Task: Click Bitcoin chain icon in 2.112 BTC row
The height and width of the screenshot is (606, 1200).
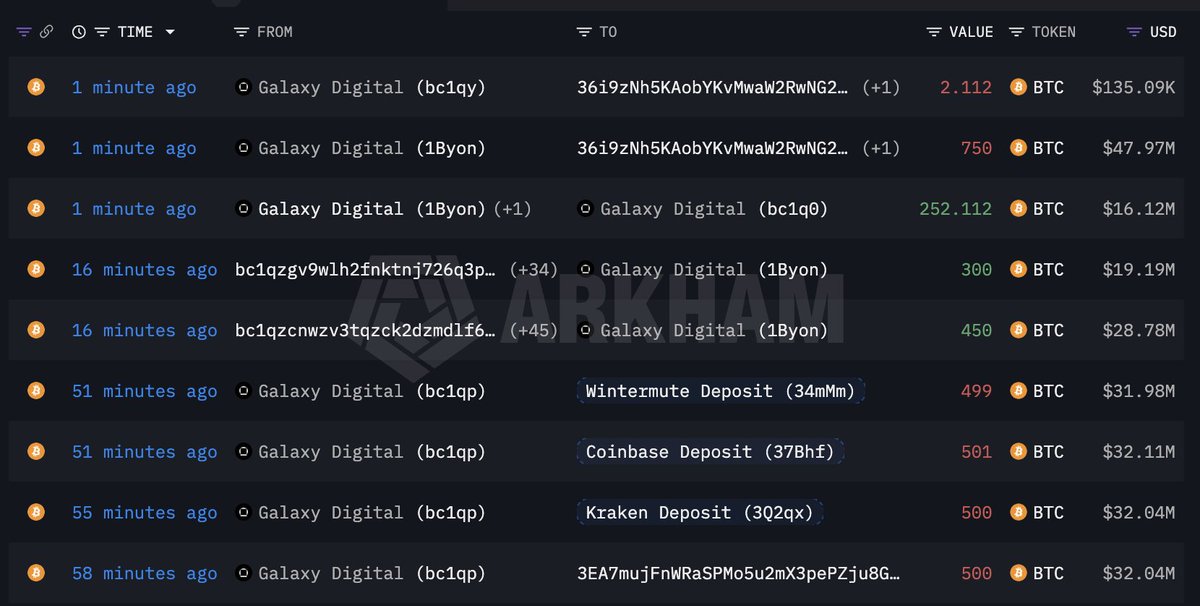Action: [x=36, y=87]
